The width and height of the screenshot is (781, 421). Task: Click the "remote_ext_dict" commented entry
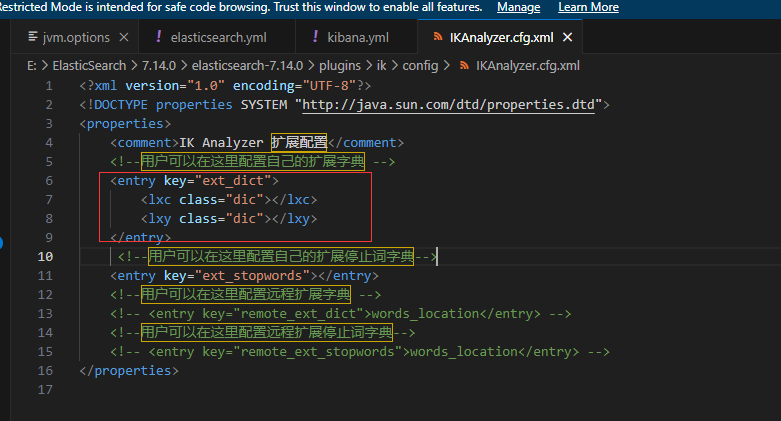click(340, 313)
